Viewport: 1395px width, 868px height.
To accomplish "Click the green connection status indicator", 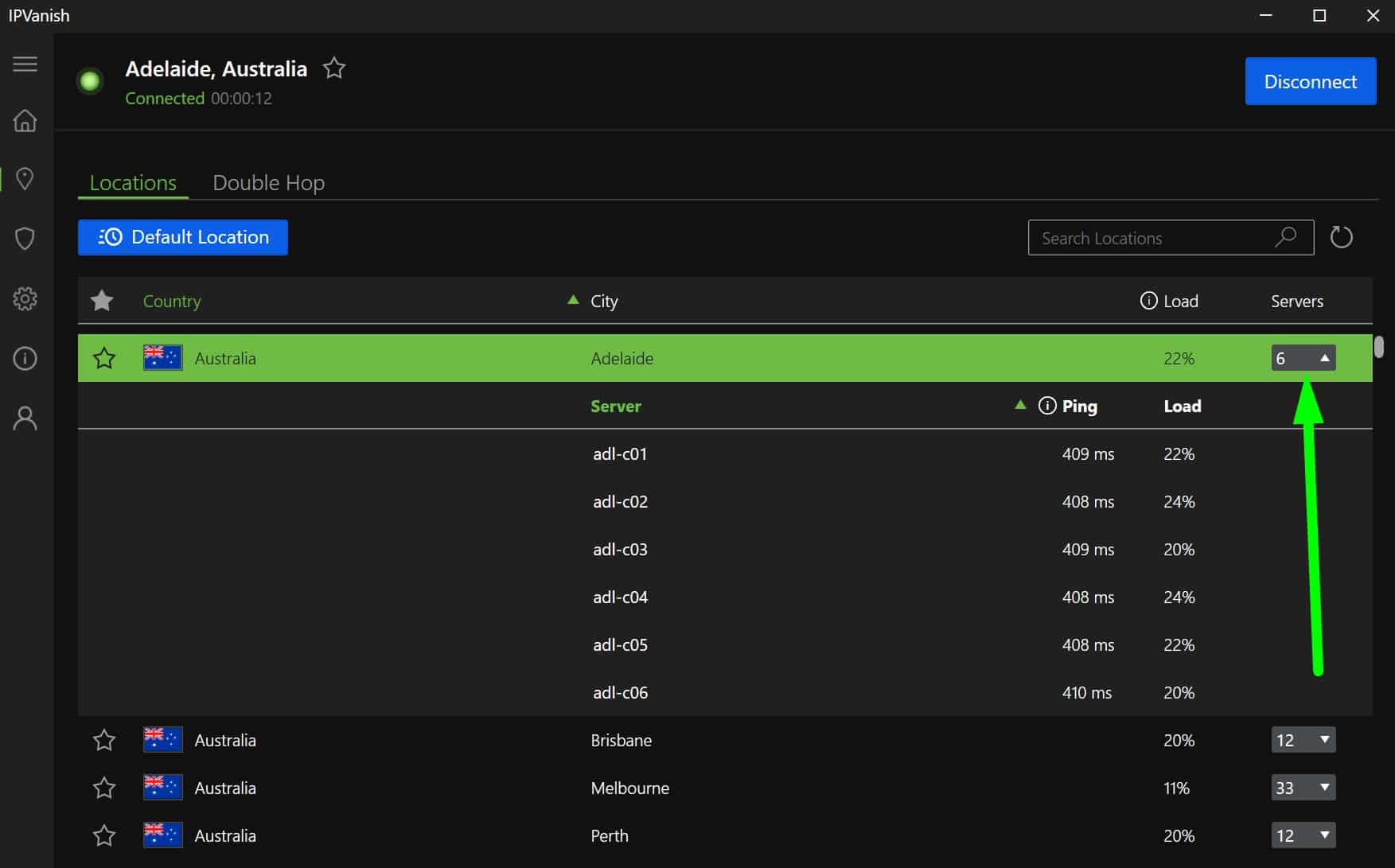I will pos(90,81).
